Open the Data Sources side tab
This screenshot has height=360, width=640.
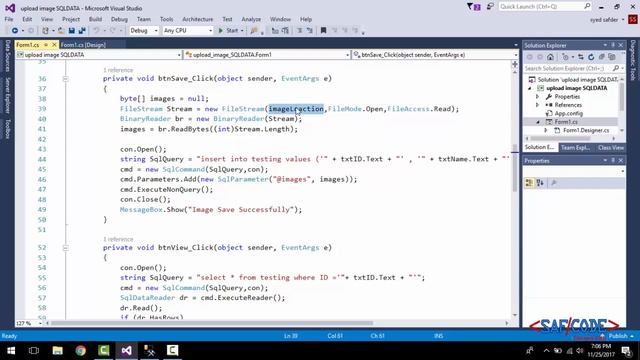(7, 56)
